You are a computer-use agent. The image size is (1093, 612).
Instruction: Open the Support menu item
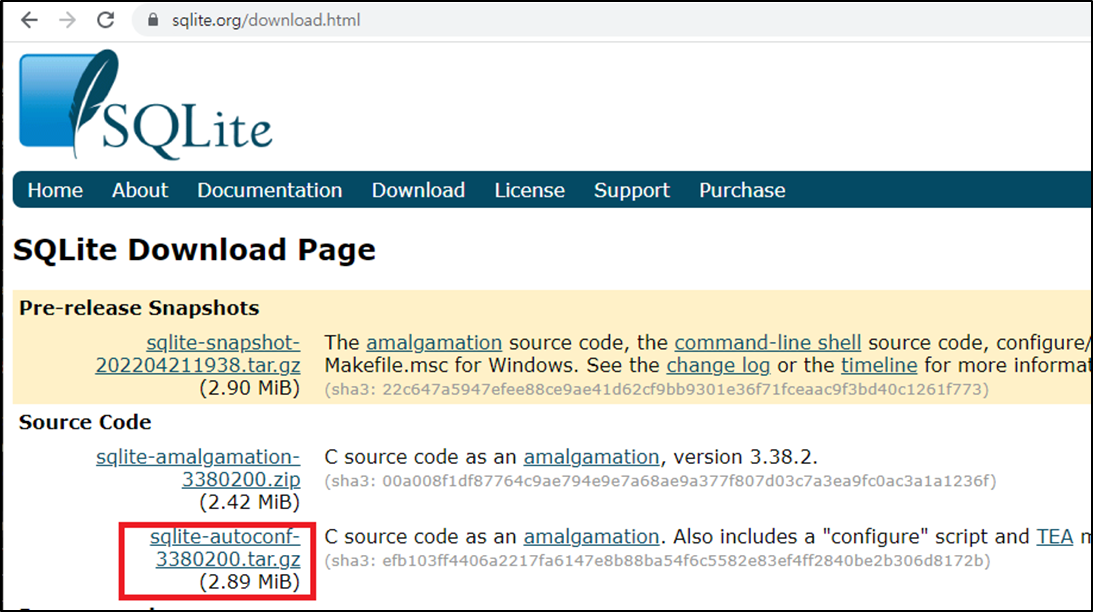coord(632,190)
